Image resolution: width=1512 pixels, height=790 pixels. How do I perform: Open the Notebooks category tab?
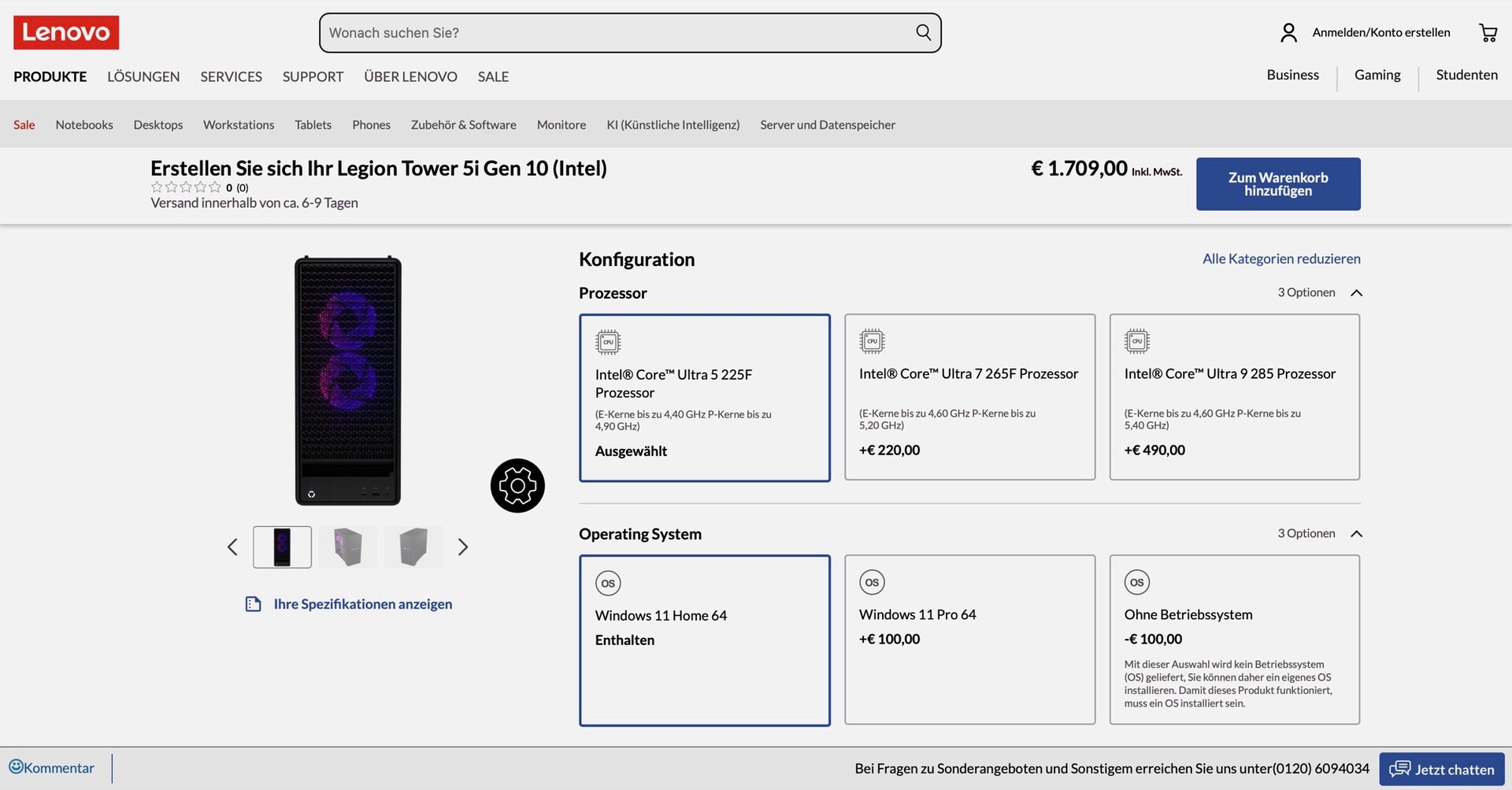pos(84,124)
